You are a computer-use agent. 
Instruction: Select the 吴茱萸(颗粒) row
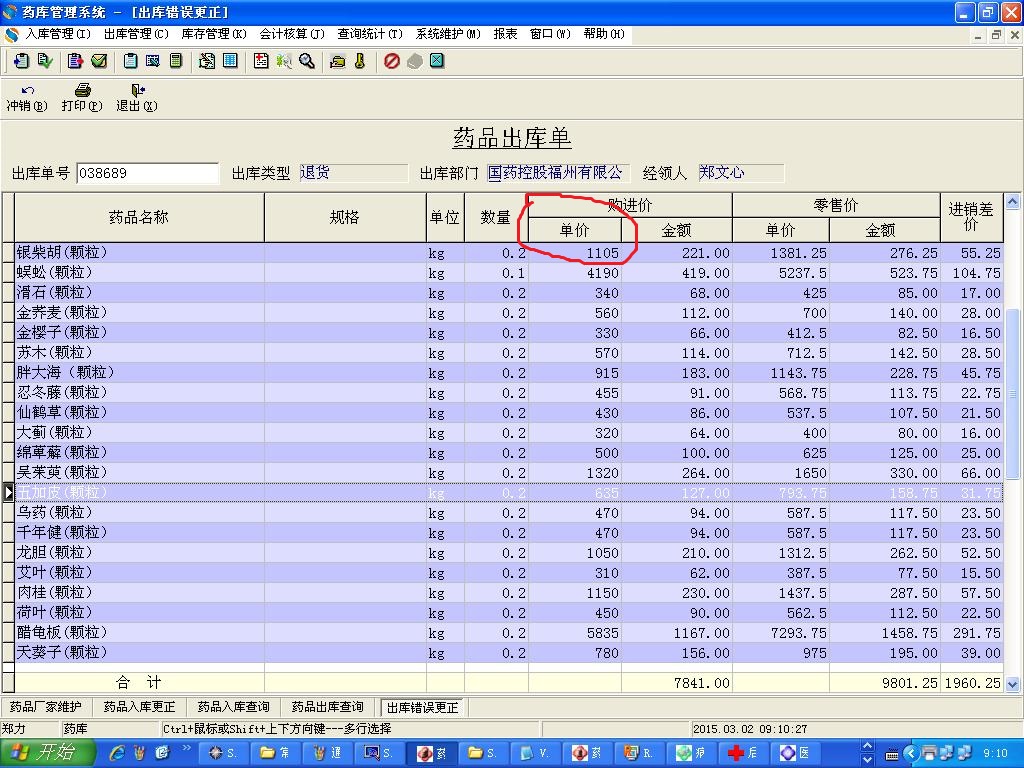pos(509,473)
